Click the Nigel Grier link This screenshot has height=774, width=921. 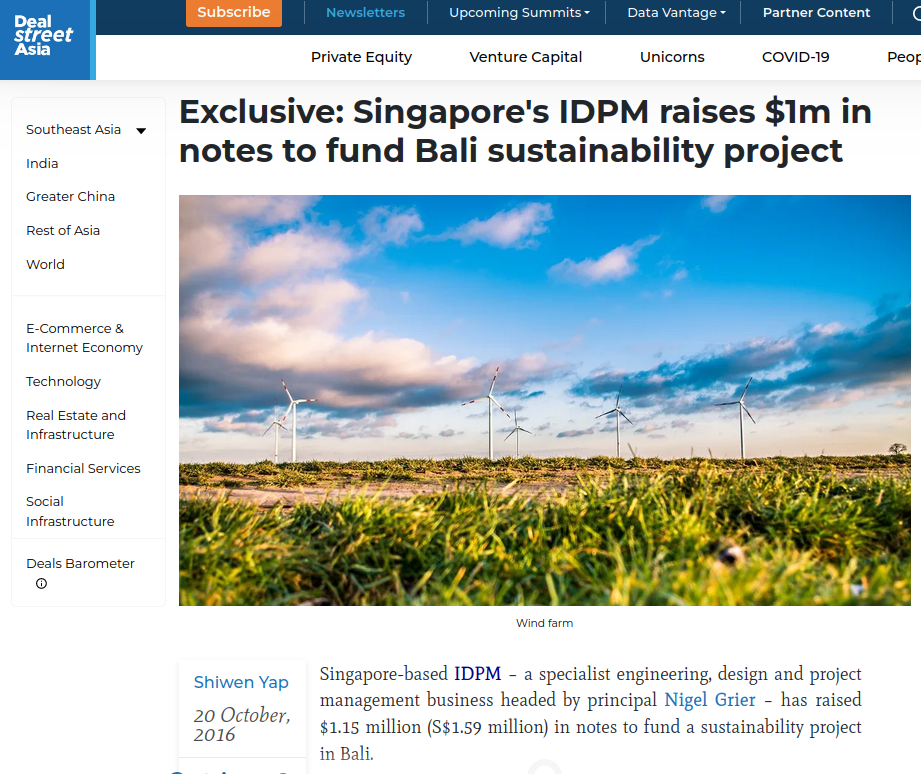point(710,700)
